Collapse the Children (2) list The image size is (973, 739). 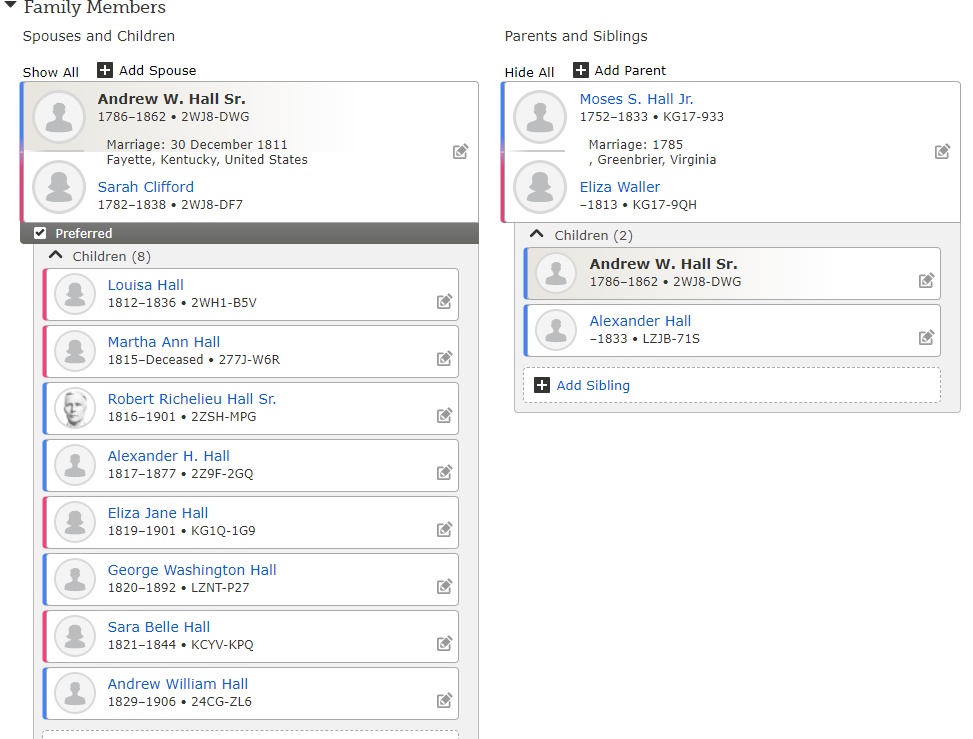537,234
